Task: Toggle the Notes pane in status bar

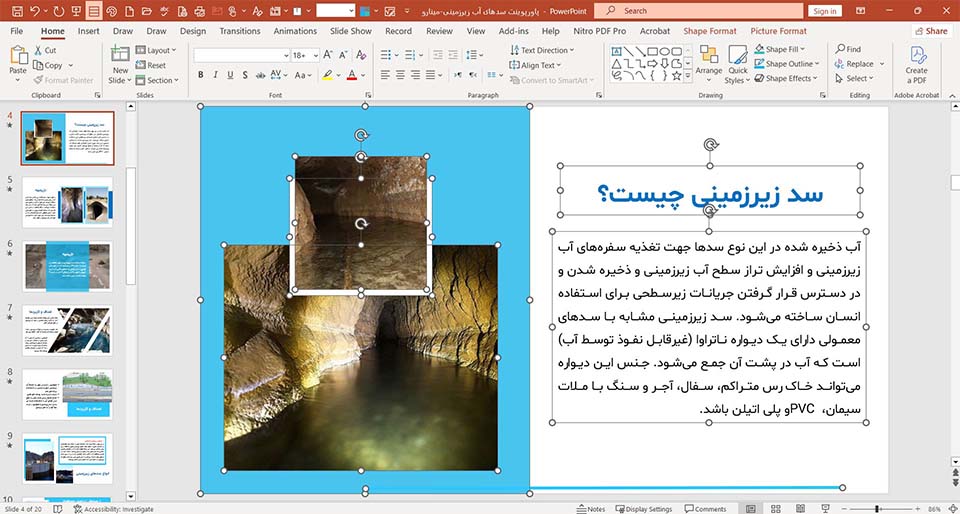Action: tap(591, 508)
